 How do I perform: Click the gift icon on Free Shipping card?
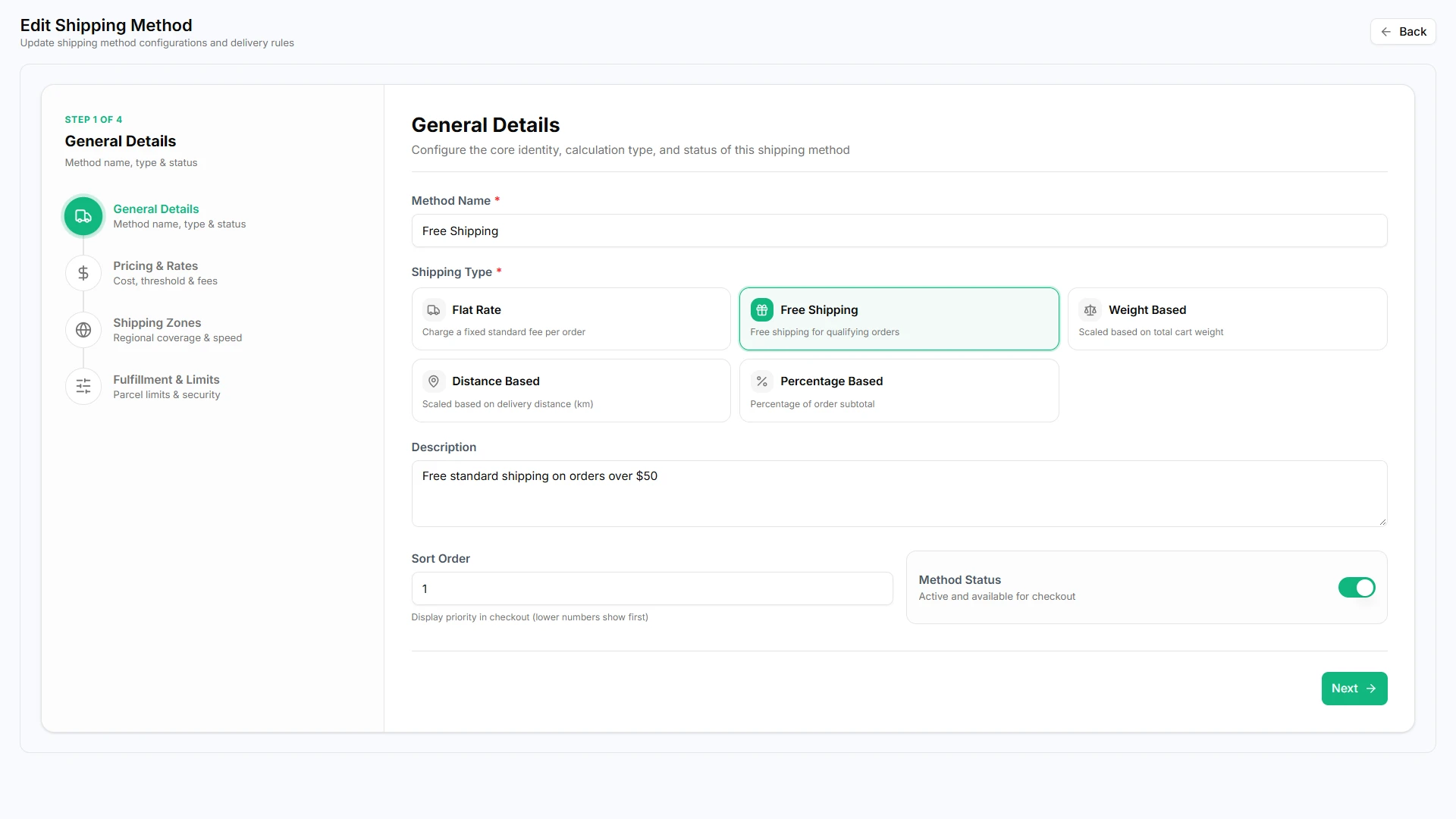(762, 310)
